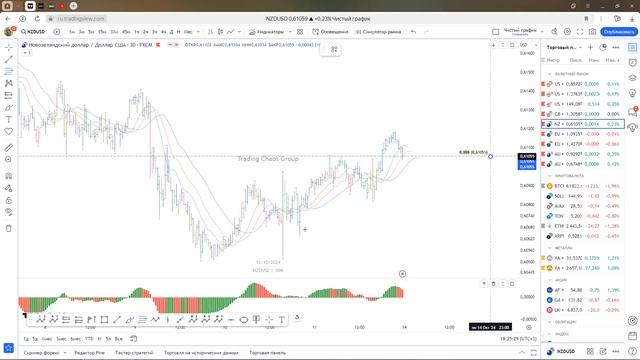The image size is (640, 360).
Task: Undo the last chart action
Action: (x=413, y=31)
